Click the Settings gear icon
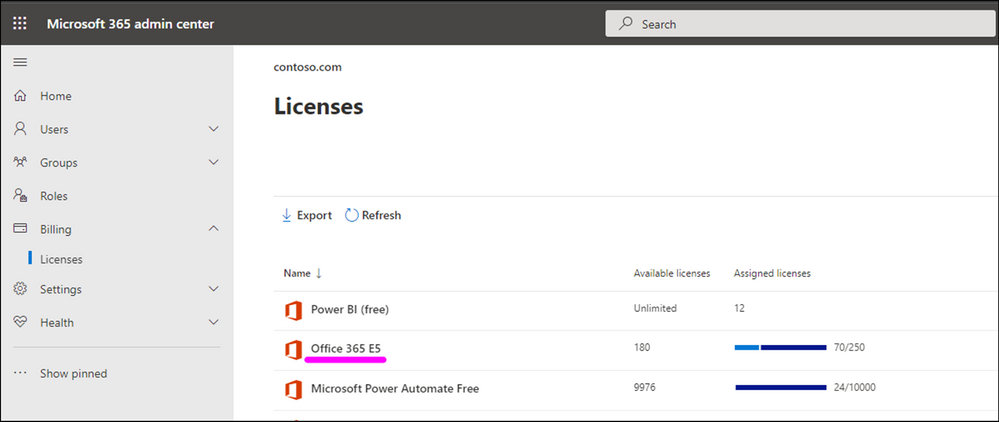The height and width of the screenshot is (422, 999). [x=20, y=289]
